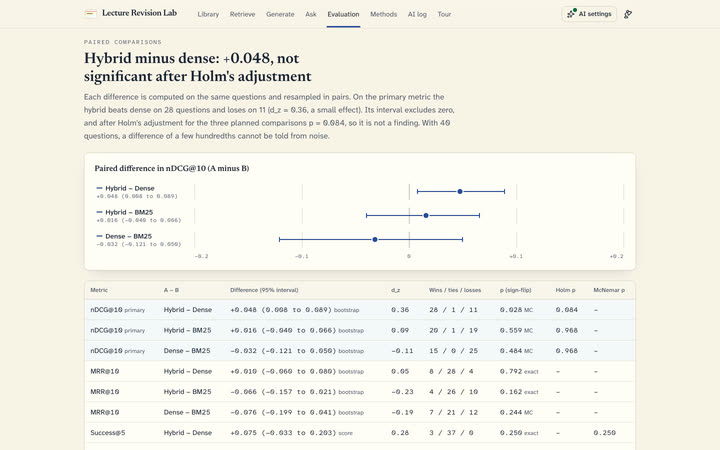This screenshot has height=450, width=720.
Task: Click the Dense – BM25 chart legend label
Action: pyautogui.click(x=129, y=236)
